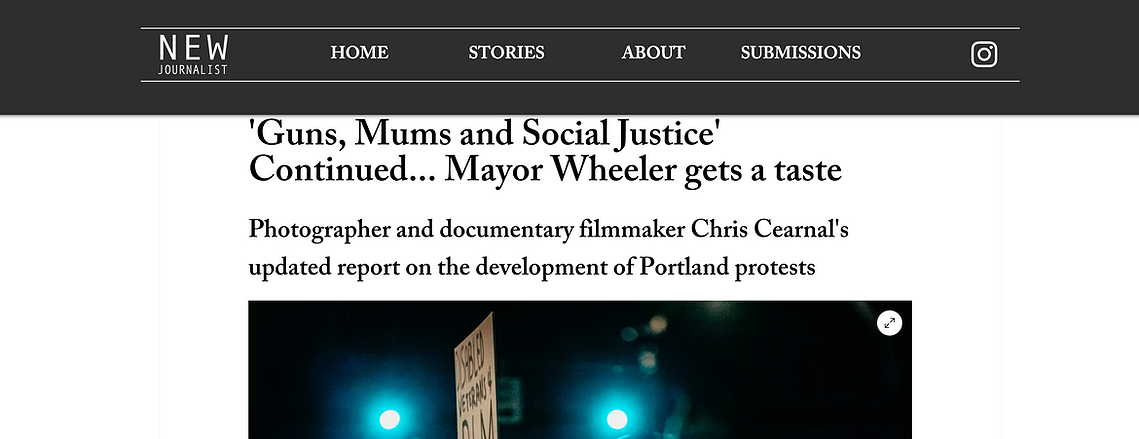
Task: Click the left teal light in the photo
Action: pyautogui.click(x=389, y=419)
